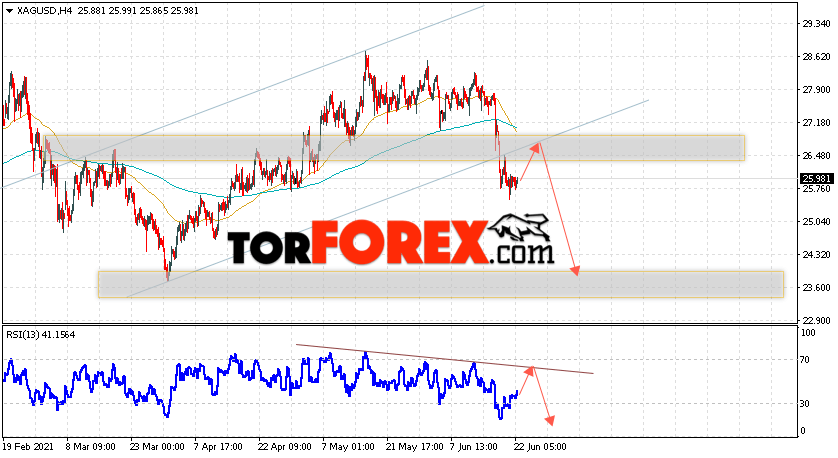The height and width of the screenshot is (458, 838).
Task: Select the 25.040 price axis label
Action: coord(817,222)
